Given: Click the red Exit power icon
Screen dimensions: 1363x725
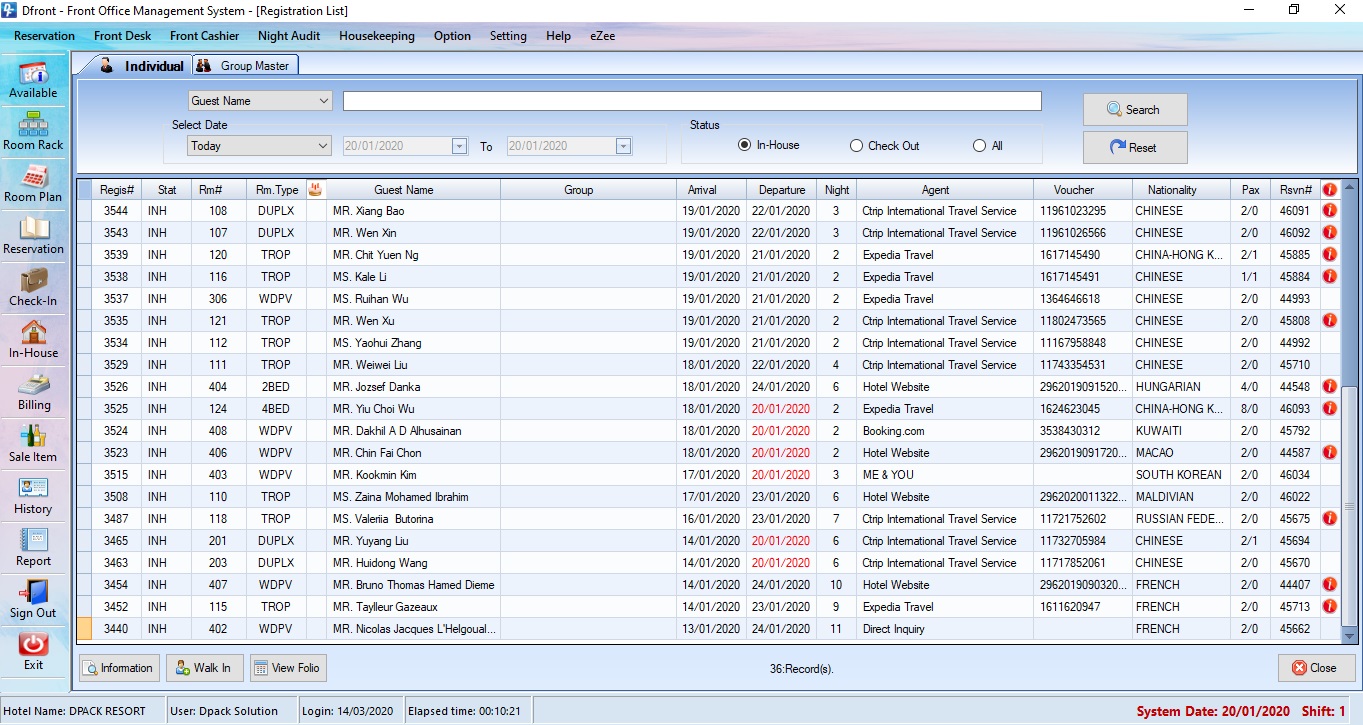Looking at the screenshot, I should point(34,644).
